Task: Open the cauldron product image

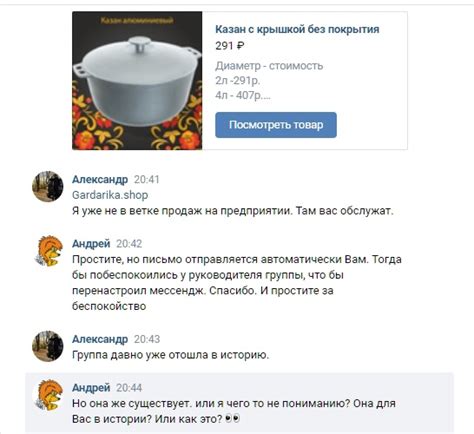Action: point(137,81)
